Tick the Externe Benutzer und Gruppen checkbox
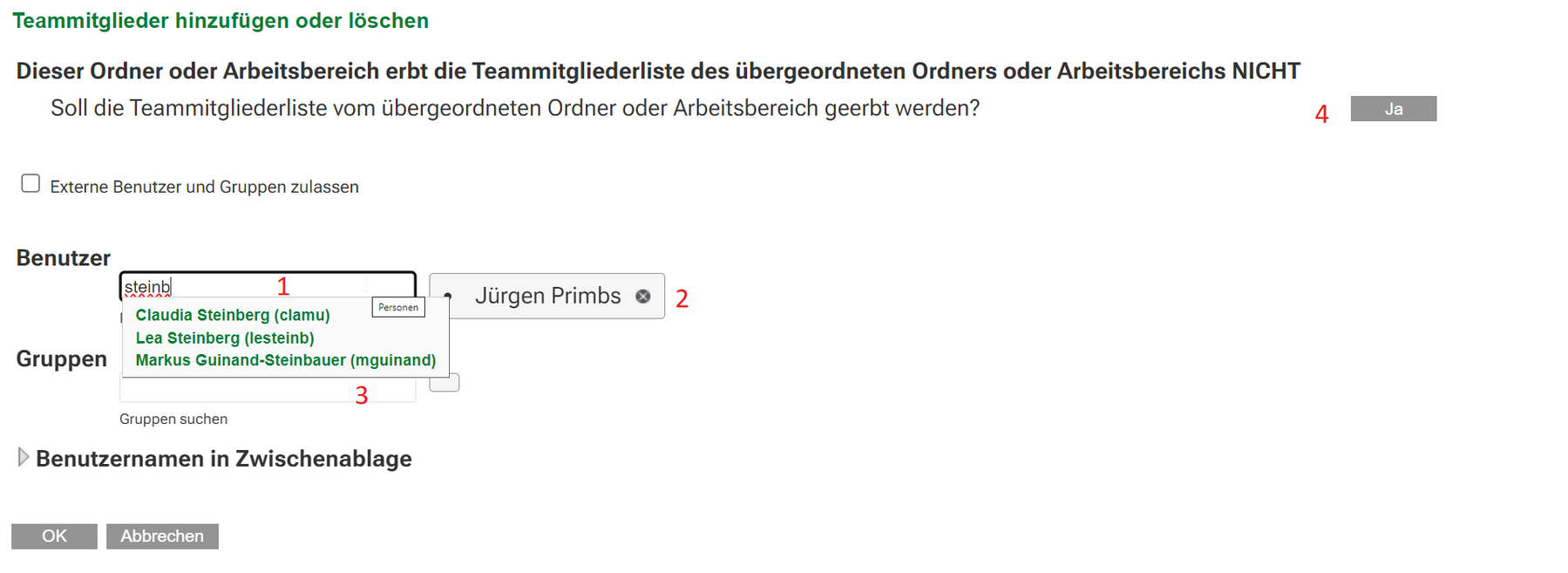The height and width of the screenshot is (573, 1568). tap(31, 183)
